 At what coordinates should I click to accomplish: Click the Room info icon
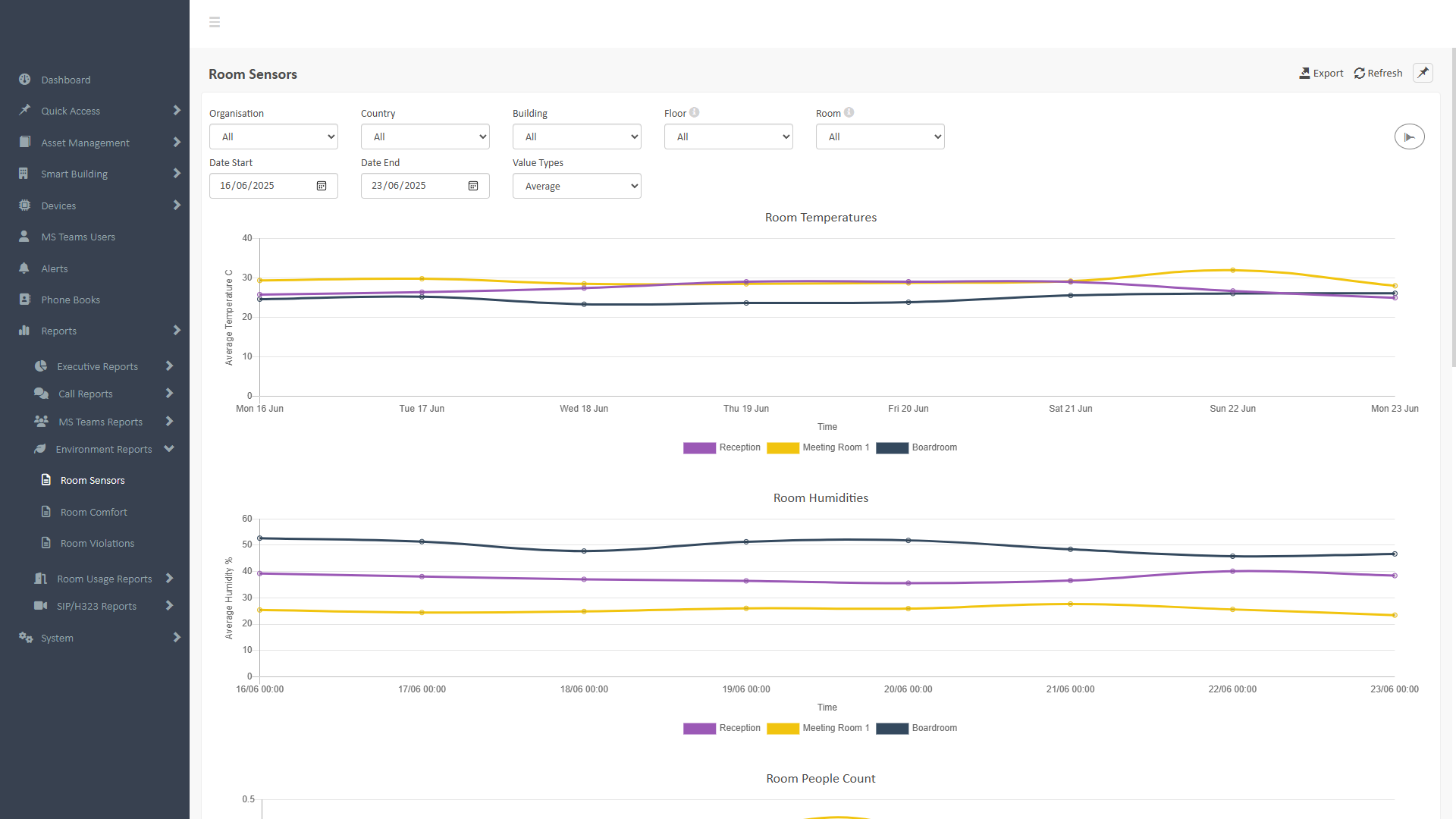point(849,112)
